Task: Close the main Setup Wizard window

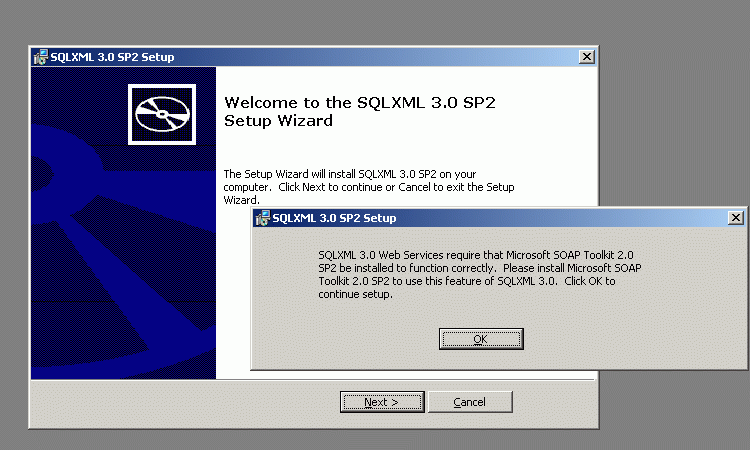Action: pos(587,57)
